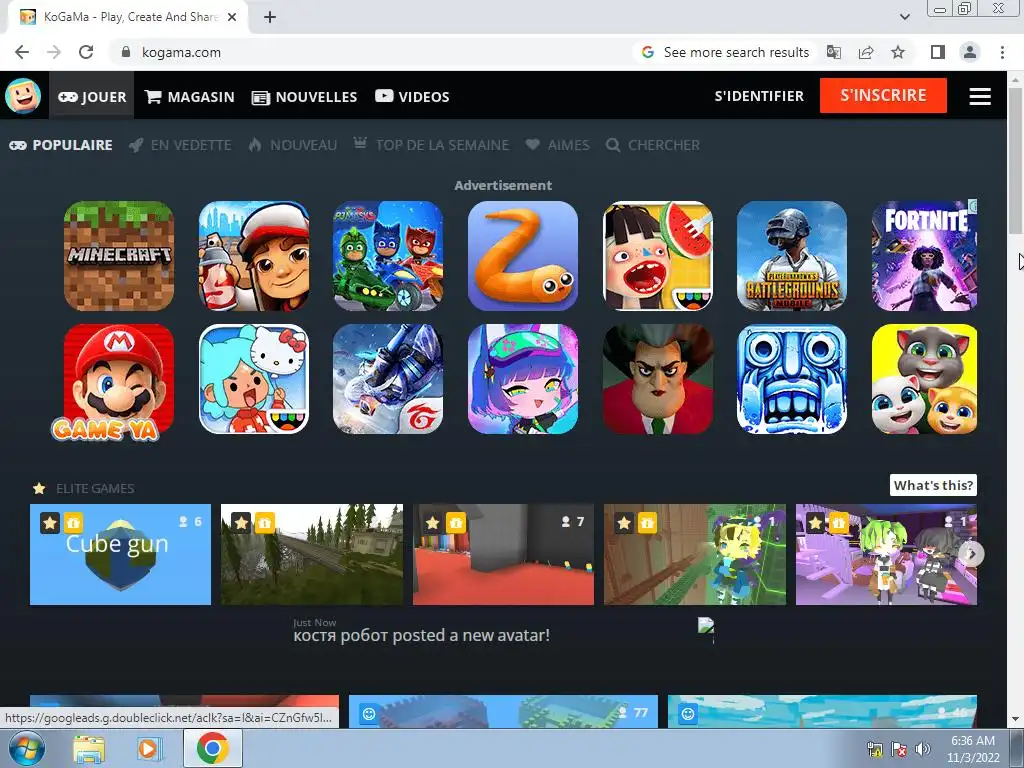Click the What's this? button

point(933,485)
